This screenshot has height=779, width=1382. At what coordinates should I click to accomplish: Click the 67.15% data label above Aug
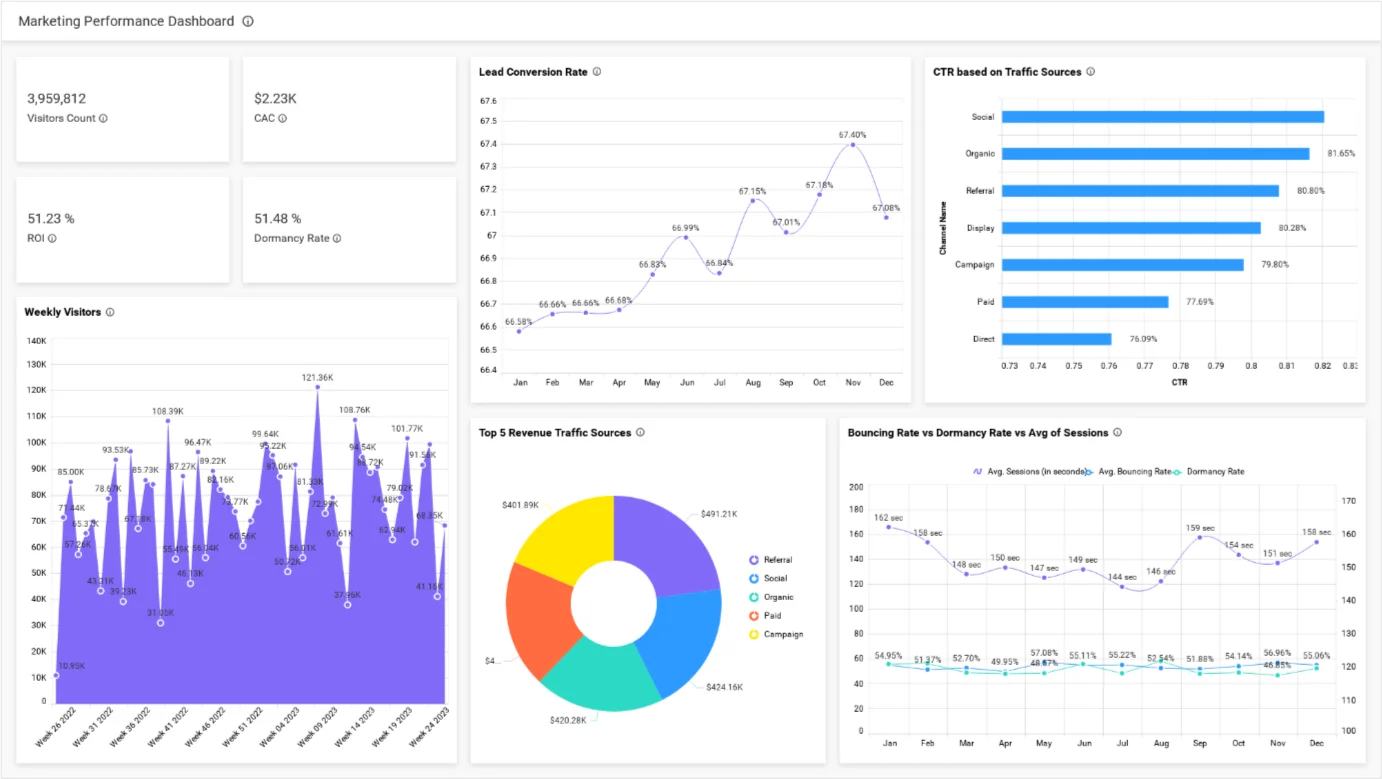point(752,191)
